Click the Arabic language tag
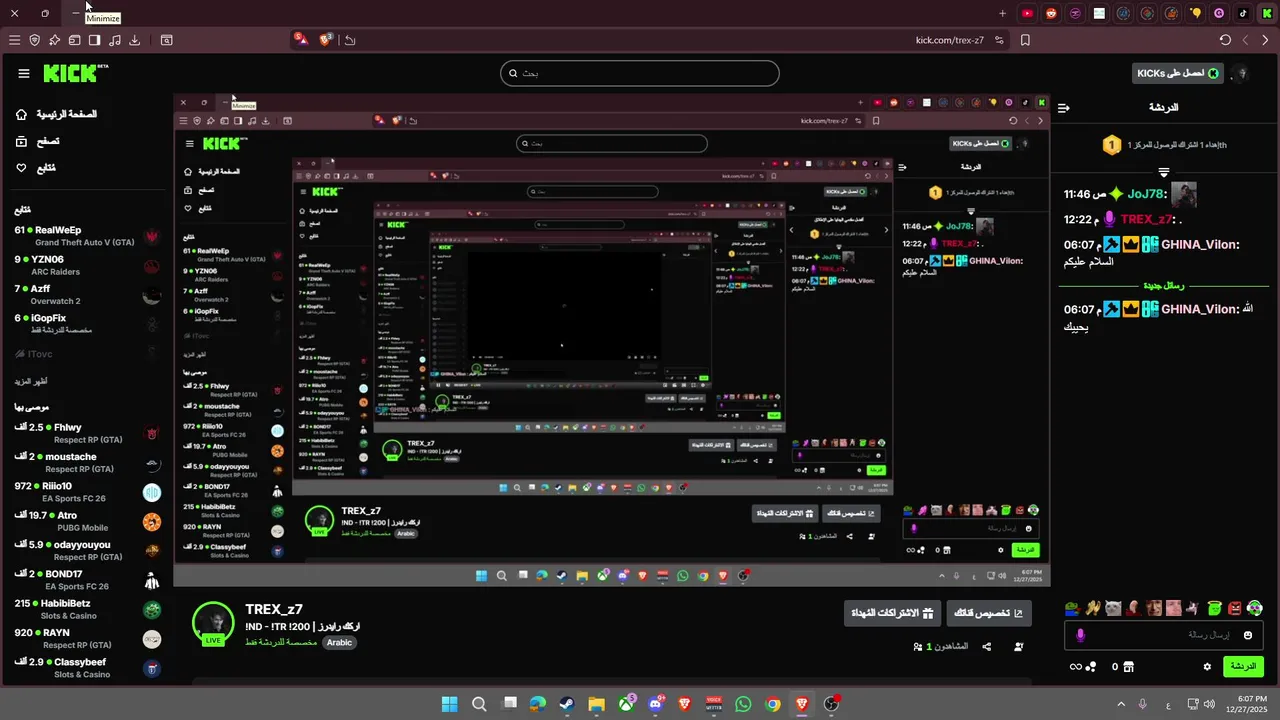Viewport: 1280px width, 720px height. (339, 642)
